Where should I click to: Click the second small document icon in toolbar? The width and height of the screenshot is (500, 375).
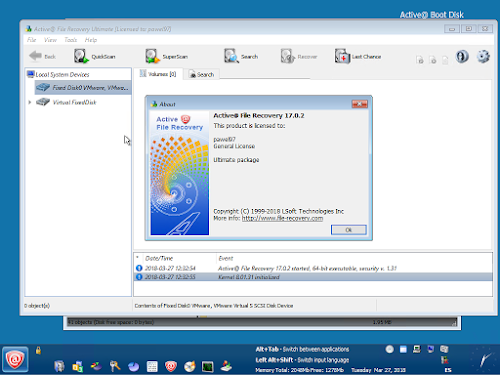click(x=433, y=60)
